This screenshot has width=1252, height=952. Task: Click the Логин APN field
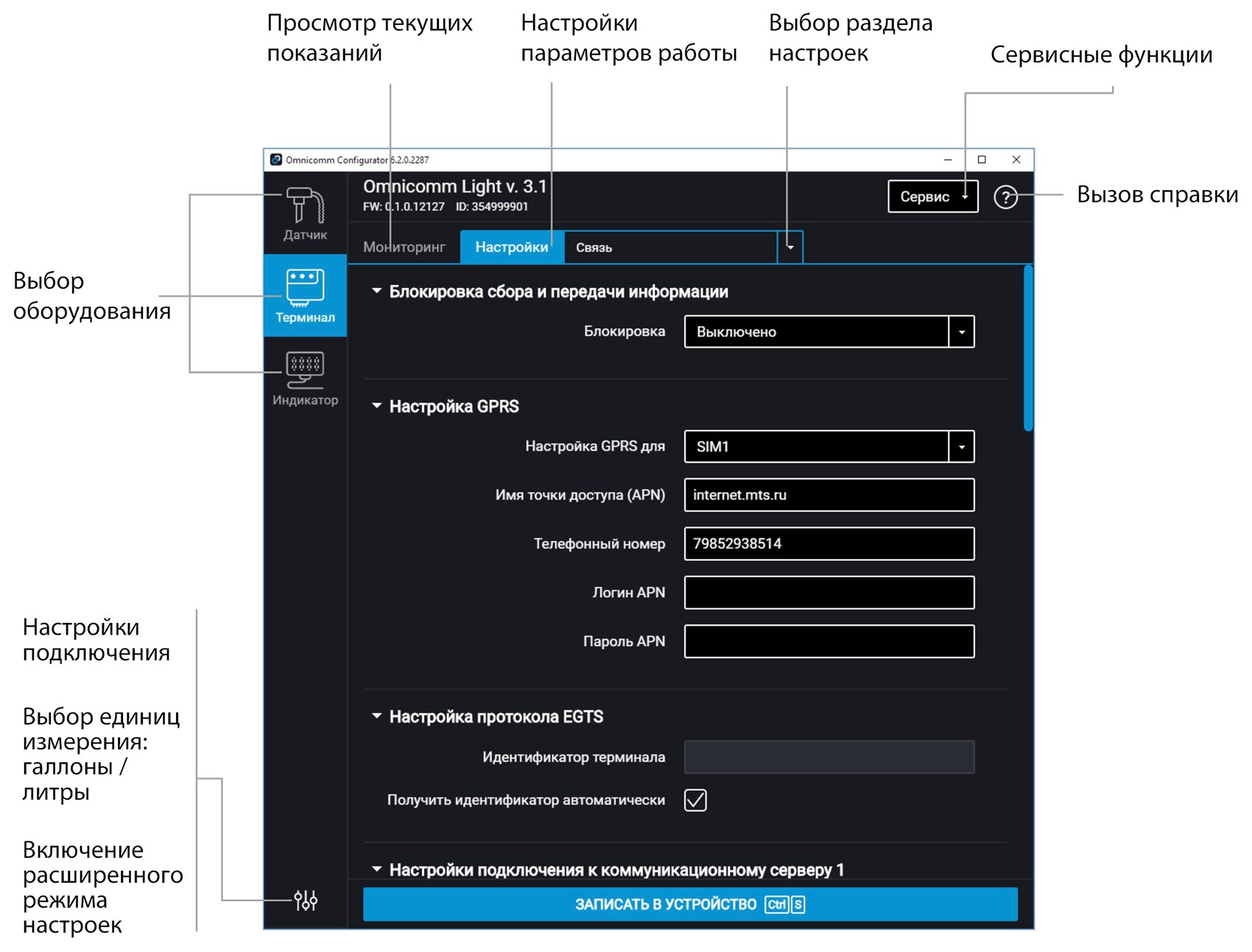coord(829,593)
